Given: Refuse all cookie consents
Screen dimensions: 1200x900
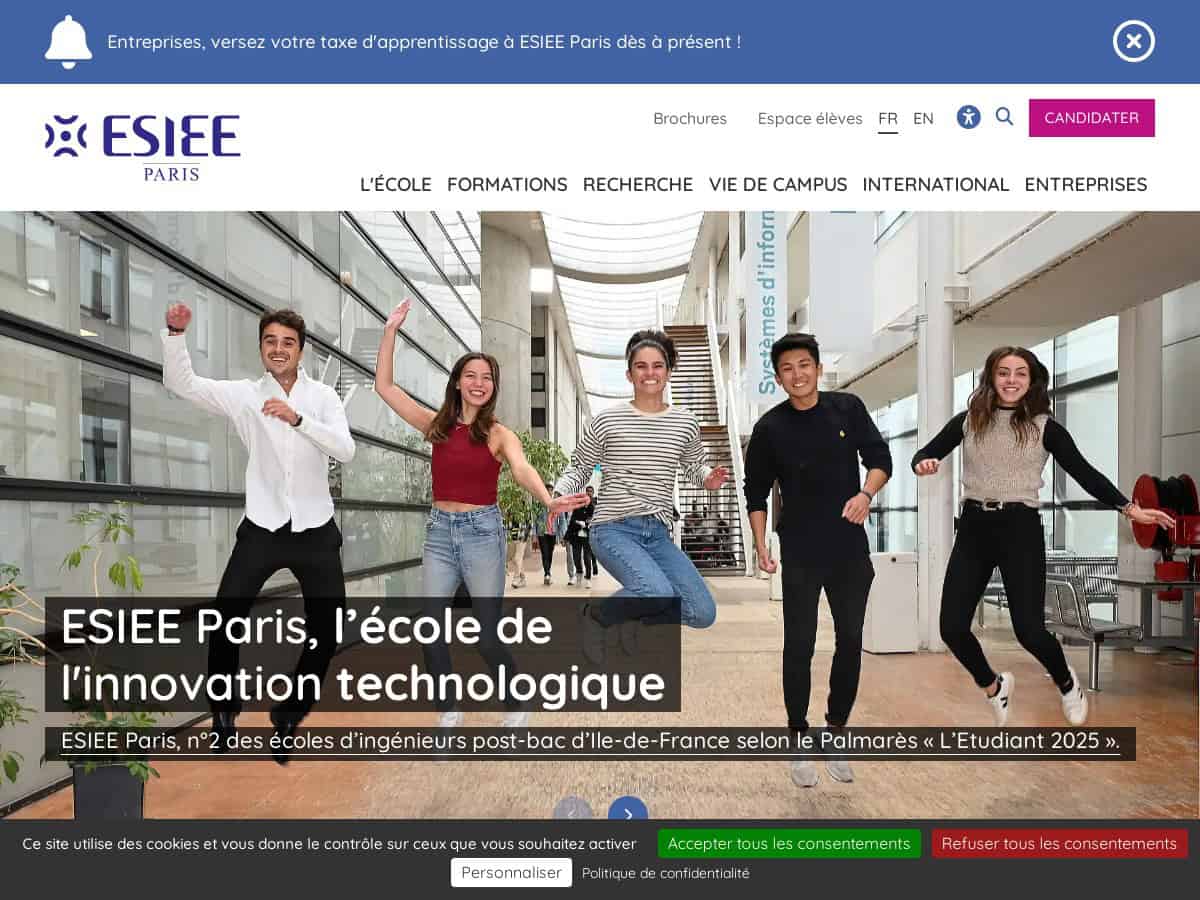Looking at the screenshot, I should coord(1059,843).
